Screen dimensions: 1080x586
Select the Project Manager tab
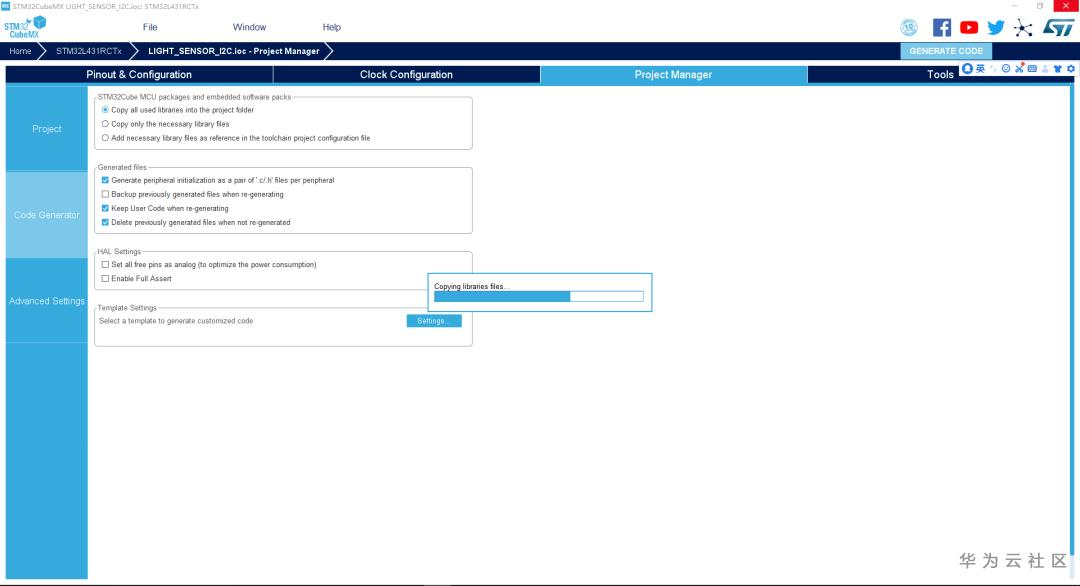pos(673,74)
